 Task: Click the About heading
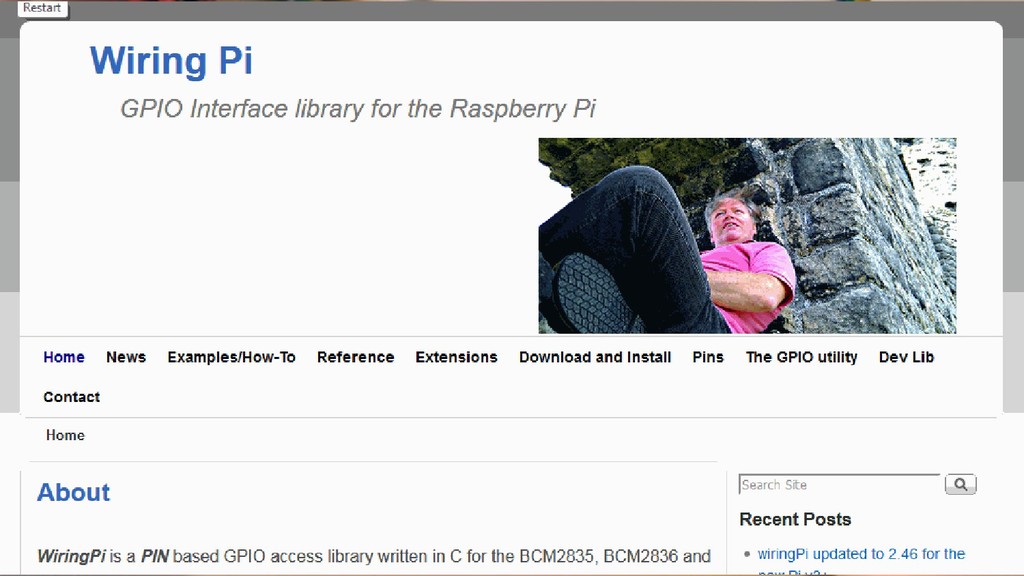tap(73, 492)
